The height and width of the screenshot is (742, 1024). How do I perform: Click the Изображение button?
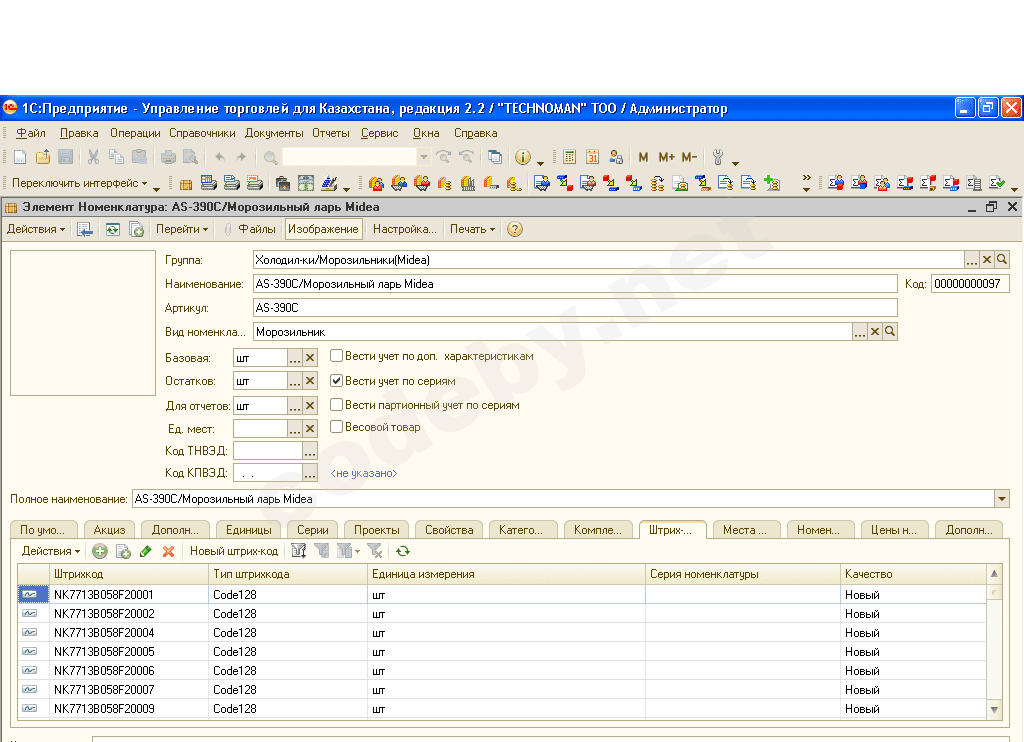pyautogui.click(x=324, y=229)
